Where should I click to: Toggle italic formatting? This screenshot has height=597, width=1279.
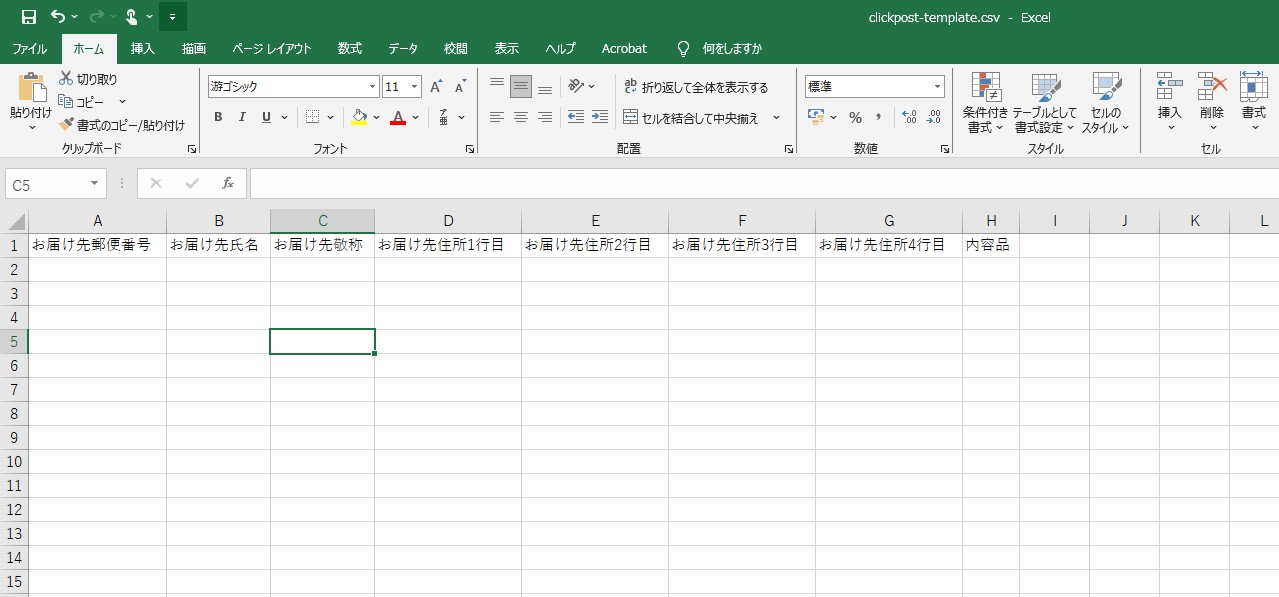(242, 118)
